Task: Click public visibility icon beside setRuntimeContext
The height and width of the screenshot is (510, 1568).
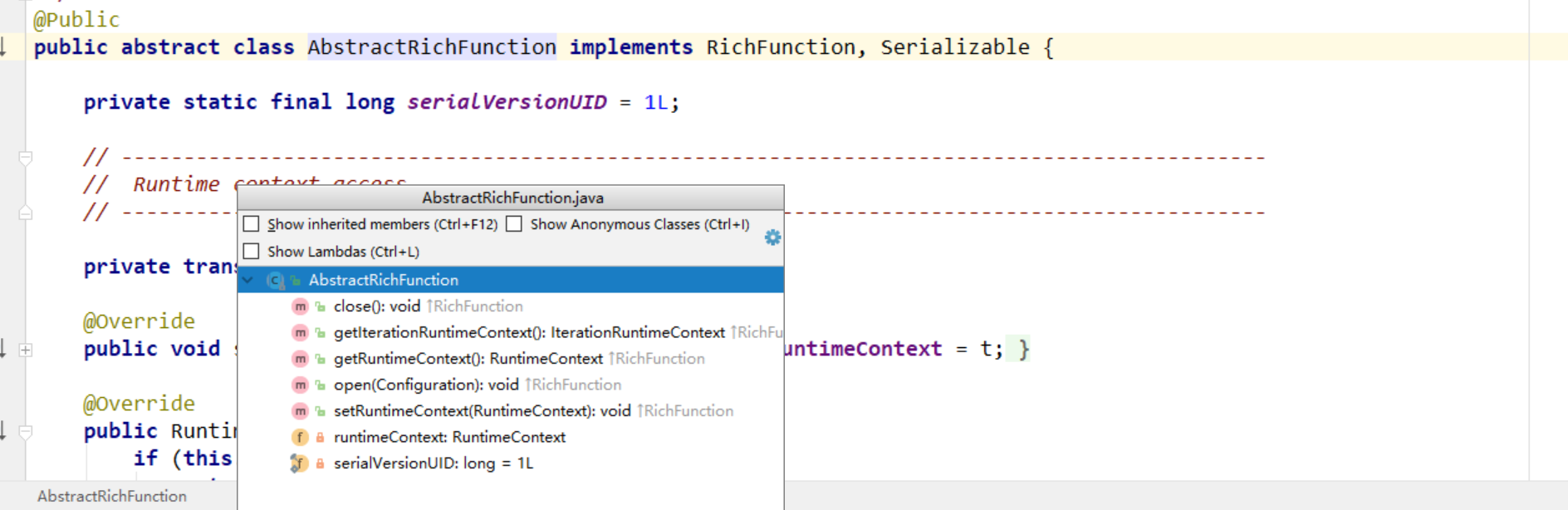Action: click(320, 412)
